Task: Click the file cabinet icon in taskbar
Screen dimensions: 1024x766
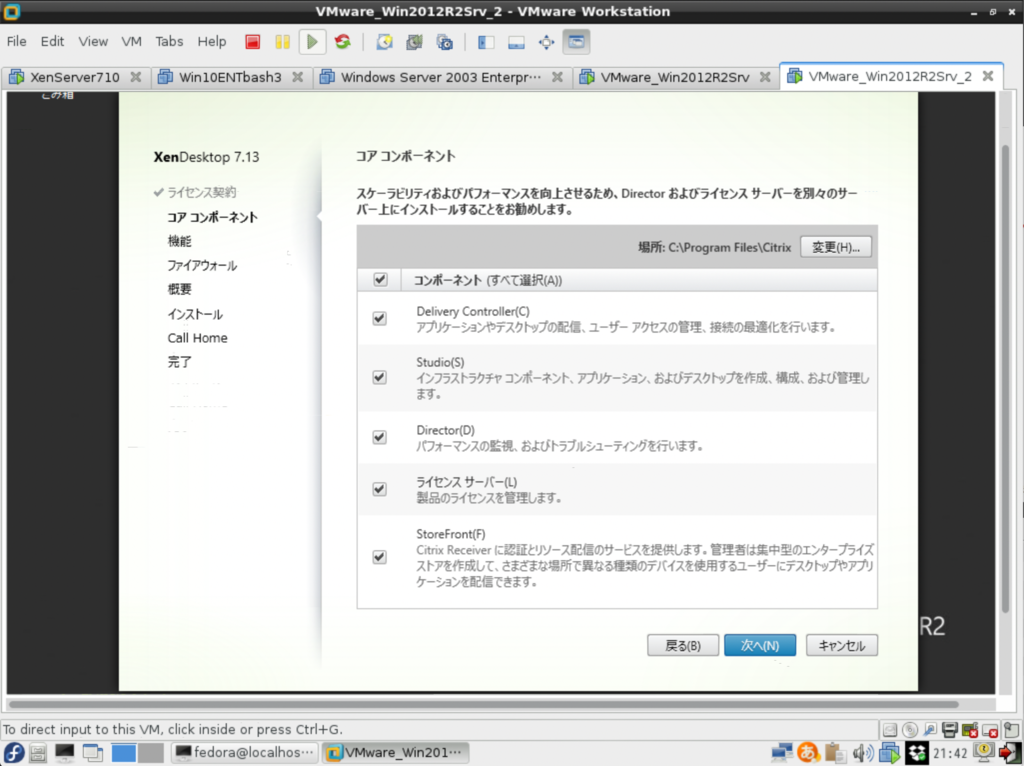Action: [38, 753]
